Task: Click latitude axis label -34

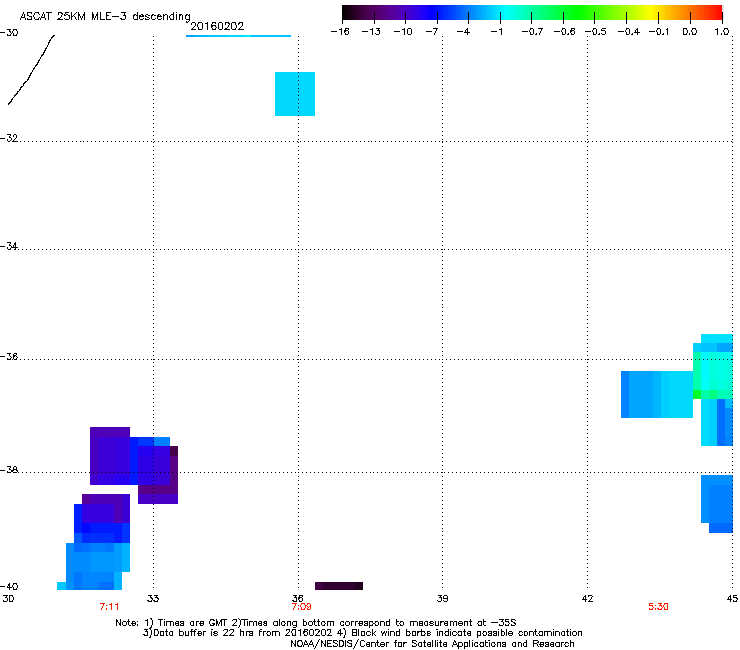Action: point(9,246)
